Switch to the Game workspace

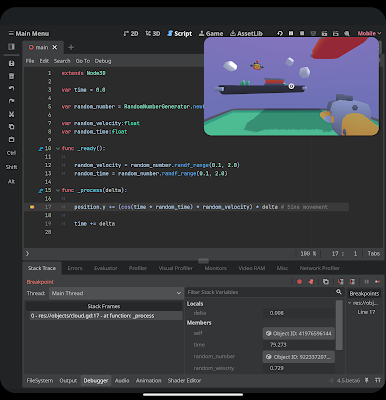[211, 33]
